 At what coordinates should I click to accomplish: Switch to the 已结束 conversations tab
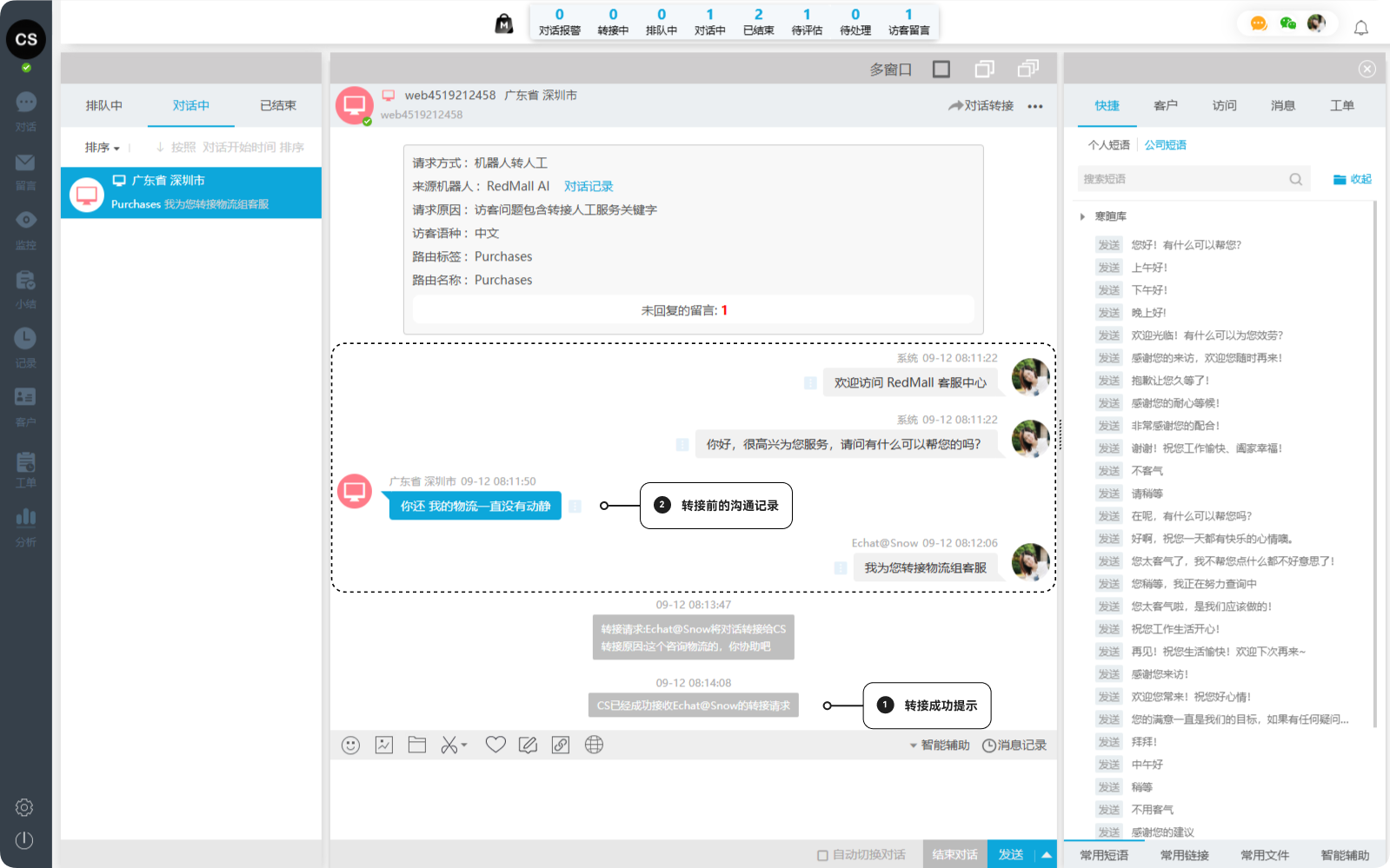pyautogui.click(x=277, y=106)
